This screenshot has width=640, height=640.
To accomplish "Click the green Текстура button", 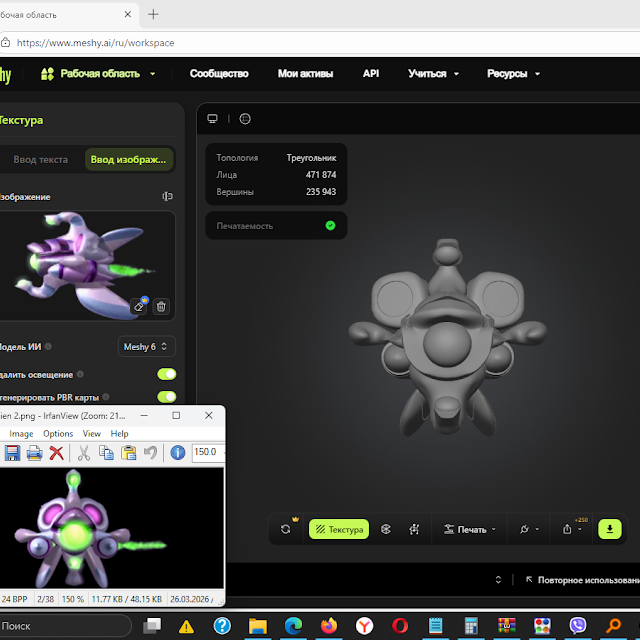I will pos(339,529).
